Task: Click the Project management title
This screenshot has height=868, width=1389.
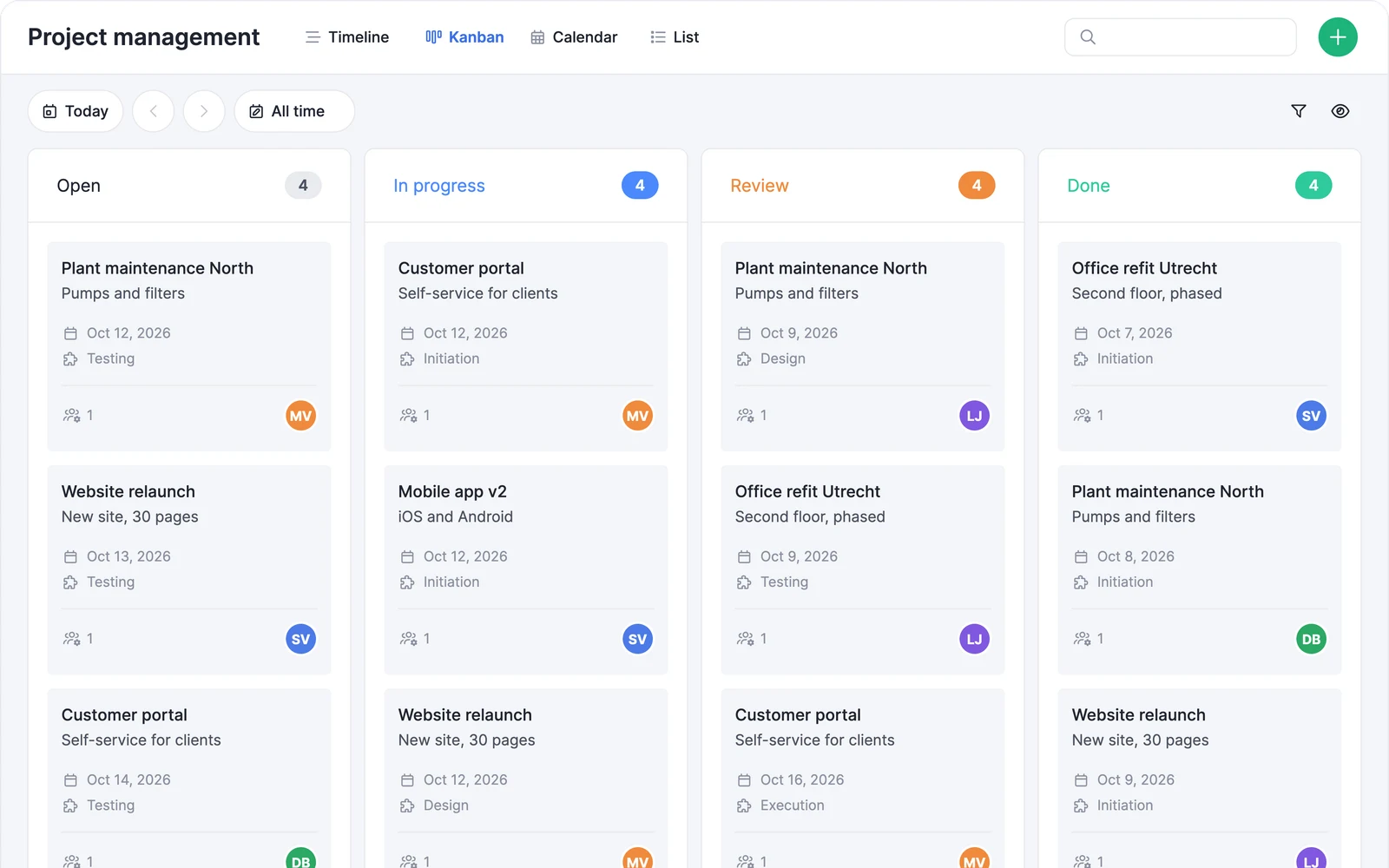Action: [x=143, y=37]
